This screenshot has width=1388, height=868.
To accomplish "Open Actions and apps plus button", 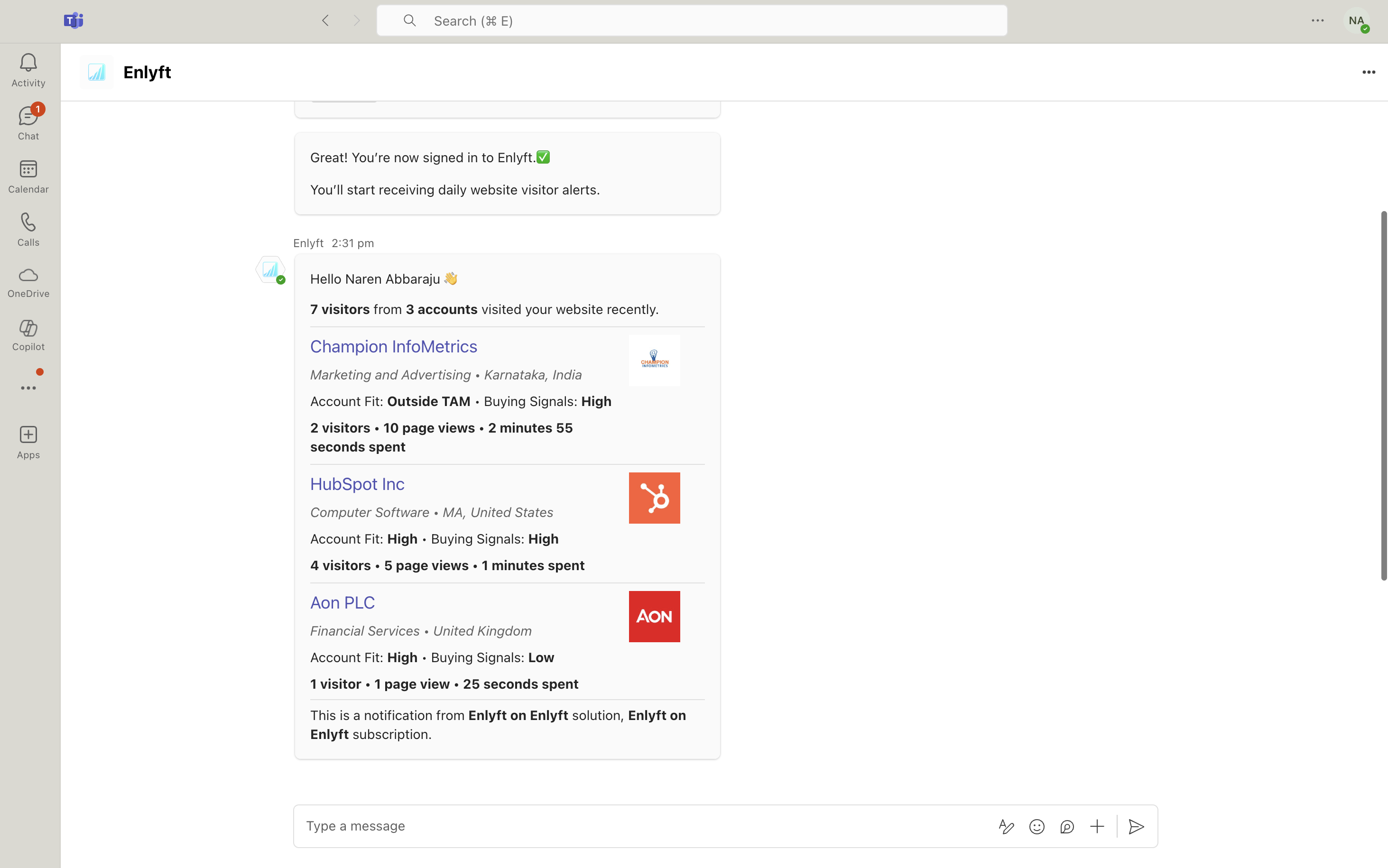I will tap(1097, 827).
